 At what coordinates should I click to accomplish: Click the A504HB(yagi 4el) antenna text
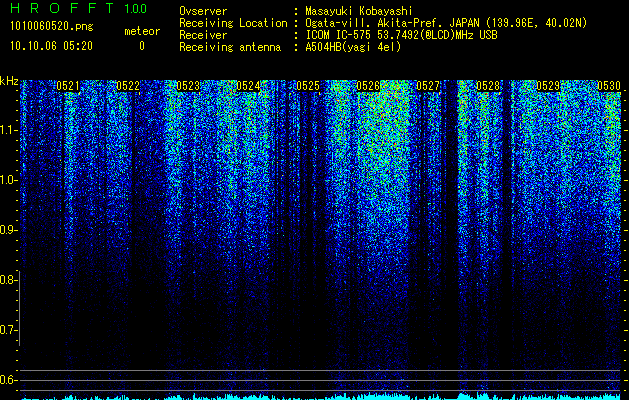(x=353, y=47)
